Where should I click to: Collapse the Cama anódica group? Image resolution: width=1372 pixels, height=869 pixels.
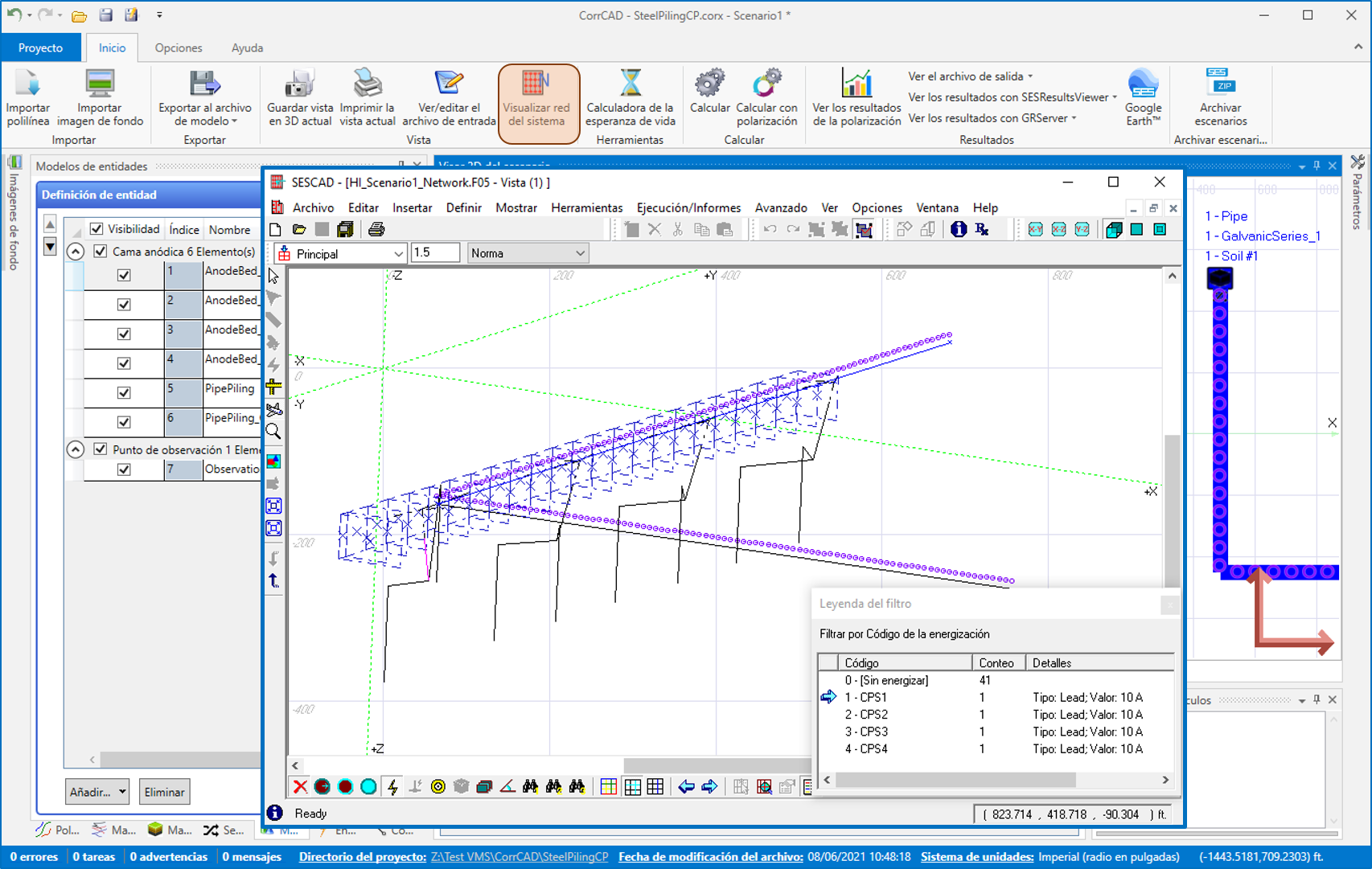pos(76,252)
